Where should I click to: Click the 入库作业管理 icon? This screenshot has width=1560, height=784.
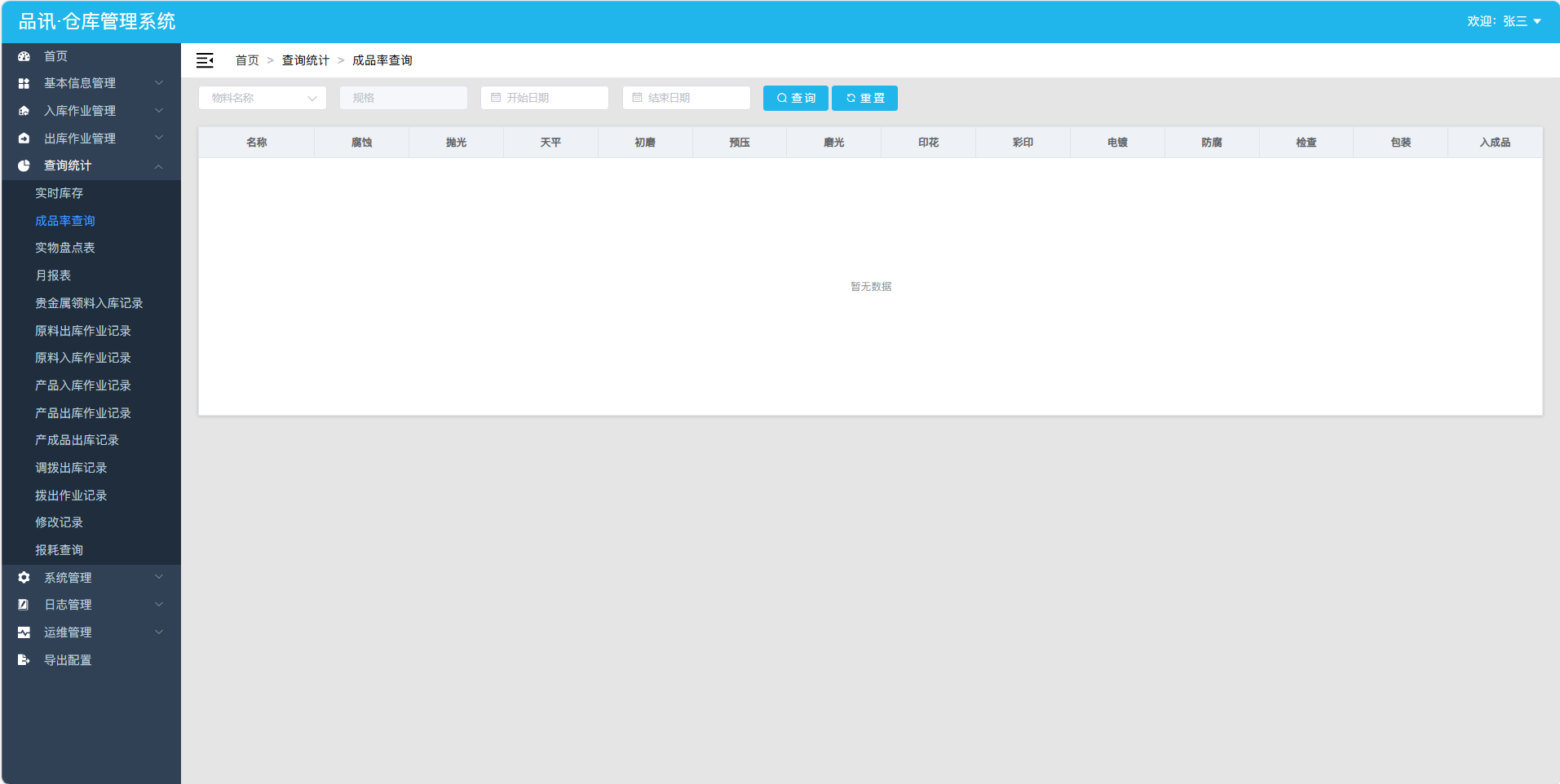24,111
